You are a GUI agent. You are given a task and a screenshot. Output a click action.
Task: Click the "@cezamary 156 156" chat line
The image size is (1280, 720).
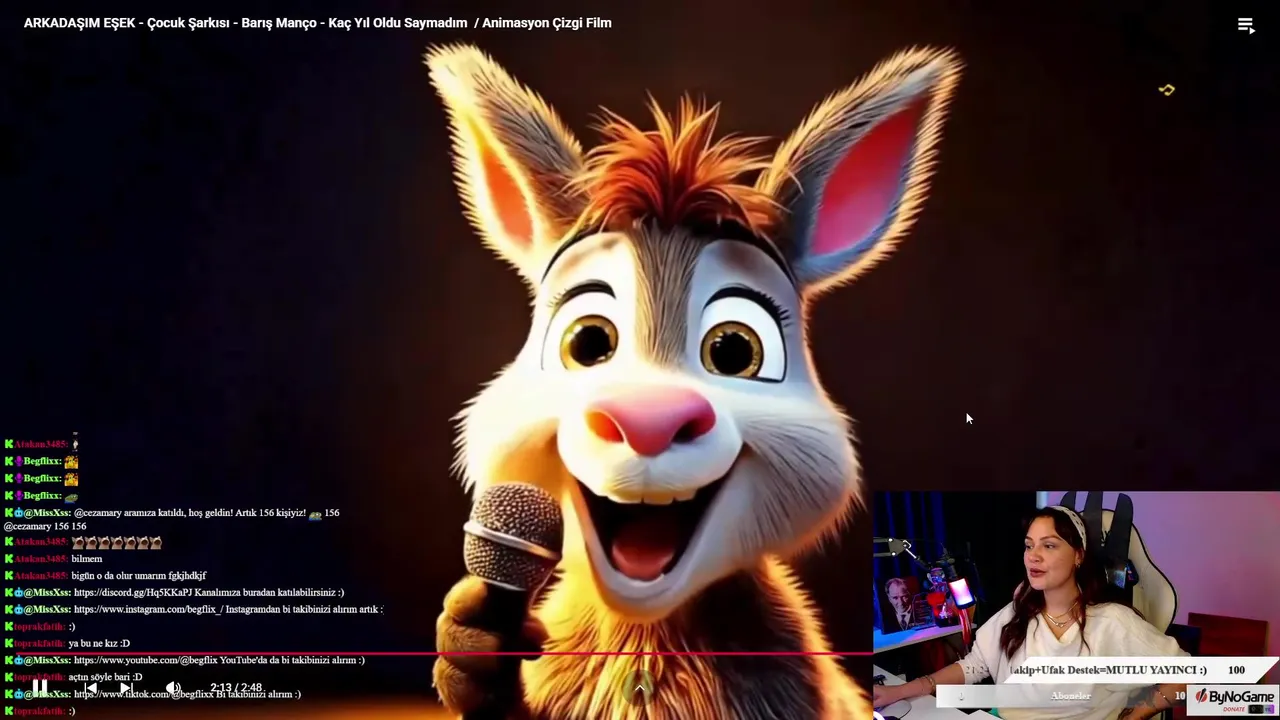[x=45, y=526]
